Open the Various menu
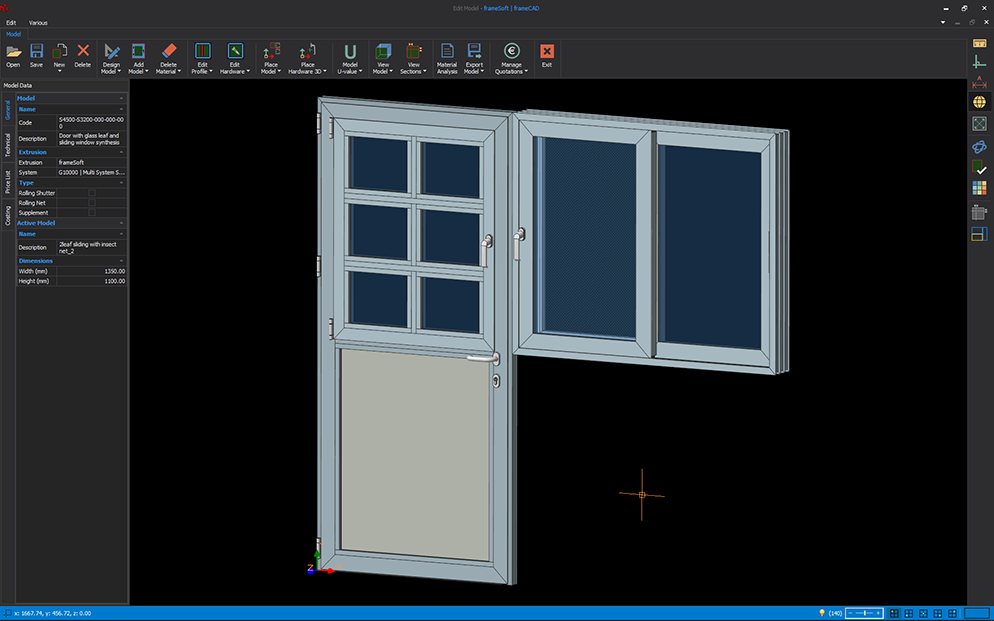The width and height of the screenshot is (994, 621). [38, 23]
